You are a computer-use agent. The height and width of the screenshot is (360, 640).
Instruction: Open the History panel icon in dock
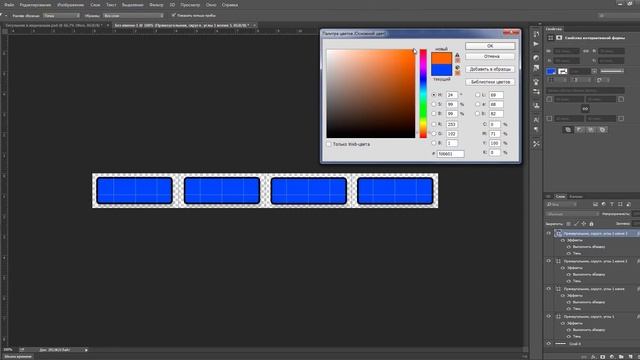pyautogui.click(x=536, y=34)
